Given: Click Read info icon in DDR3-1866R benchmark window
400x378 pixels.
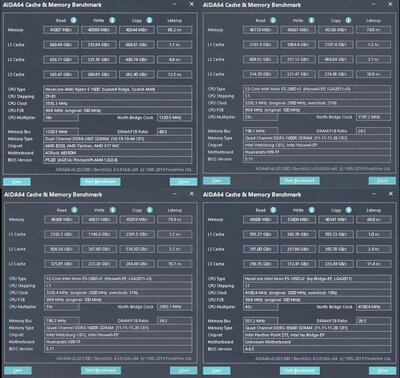Looking at the screenshot, I should pyautogui.click(x=273, y=210).
